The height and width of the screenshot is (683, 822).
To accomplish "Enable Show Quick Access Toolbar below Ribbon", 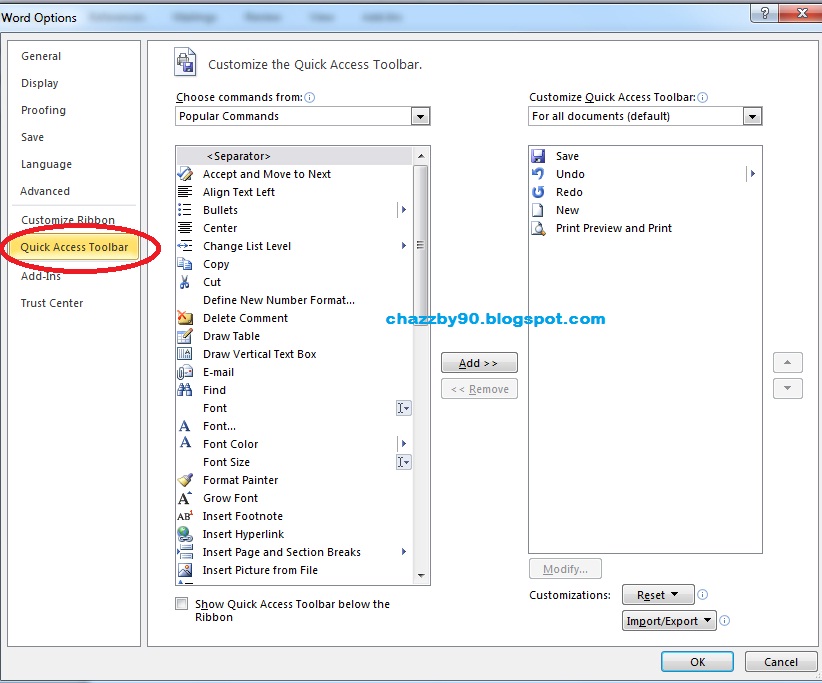I will [181, 604].
